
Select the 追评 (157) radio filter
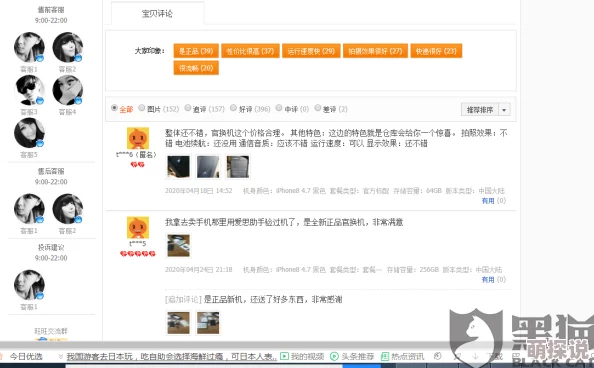tap(188, 108)
